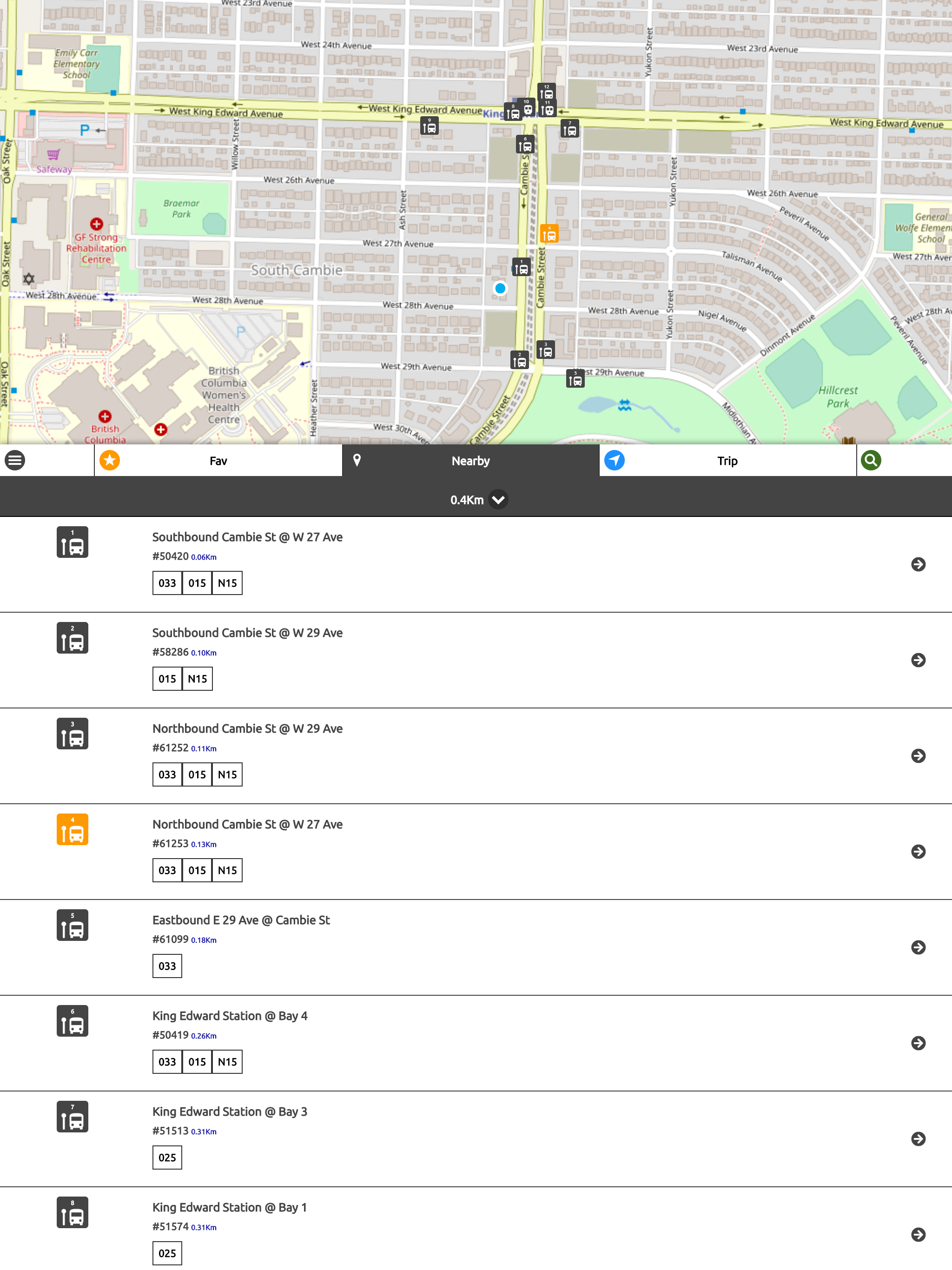952x1270 pixels.
Task: Select route 033 at stop #50420
Action: point(167,583)
